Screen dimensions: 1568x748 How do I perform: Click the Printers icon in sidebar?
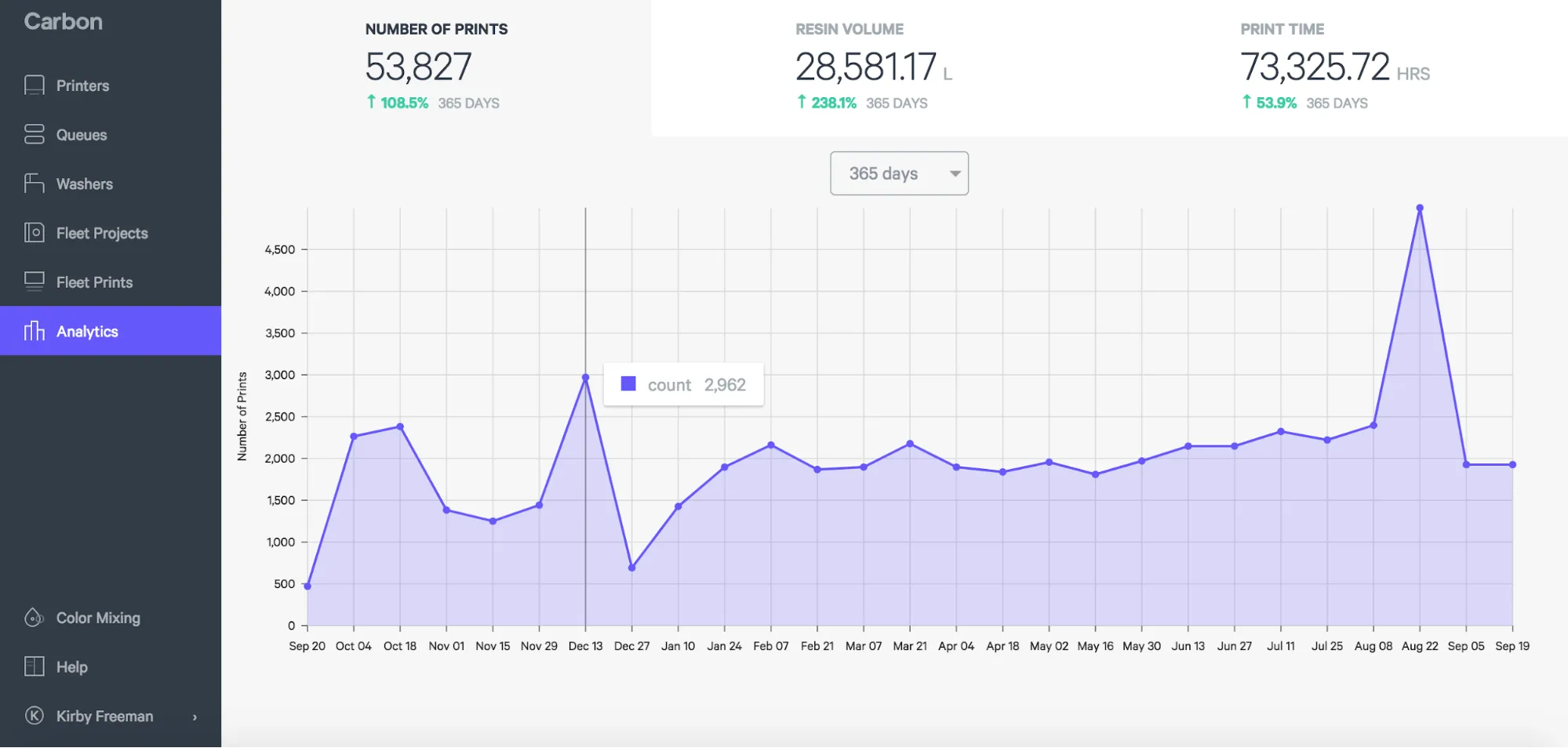coord(35,85)
